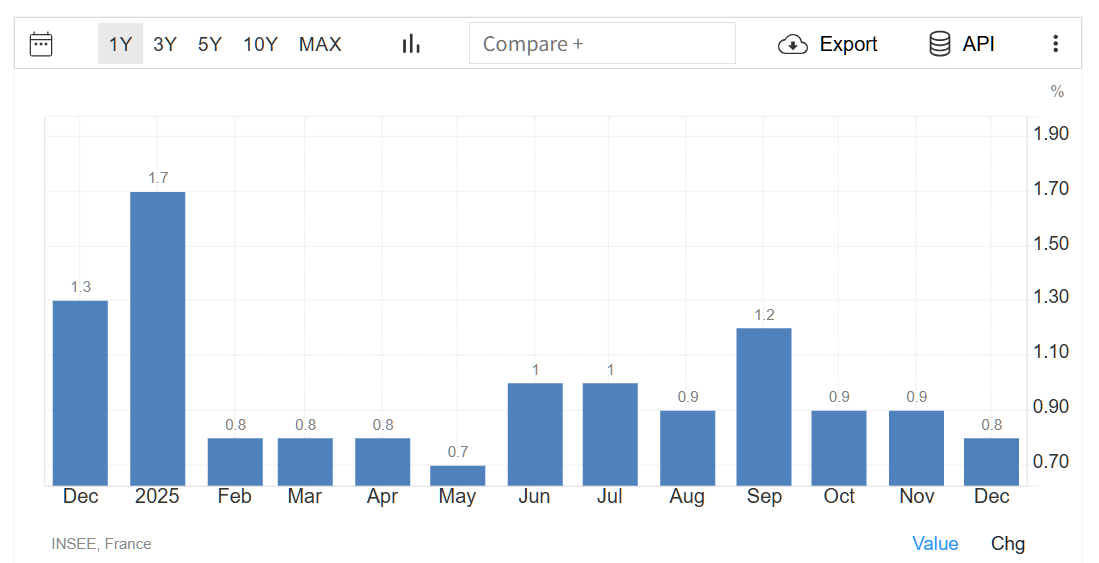Select the Sep bar showing 1.2
The image size is (1099, 563).
(764, 406)
